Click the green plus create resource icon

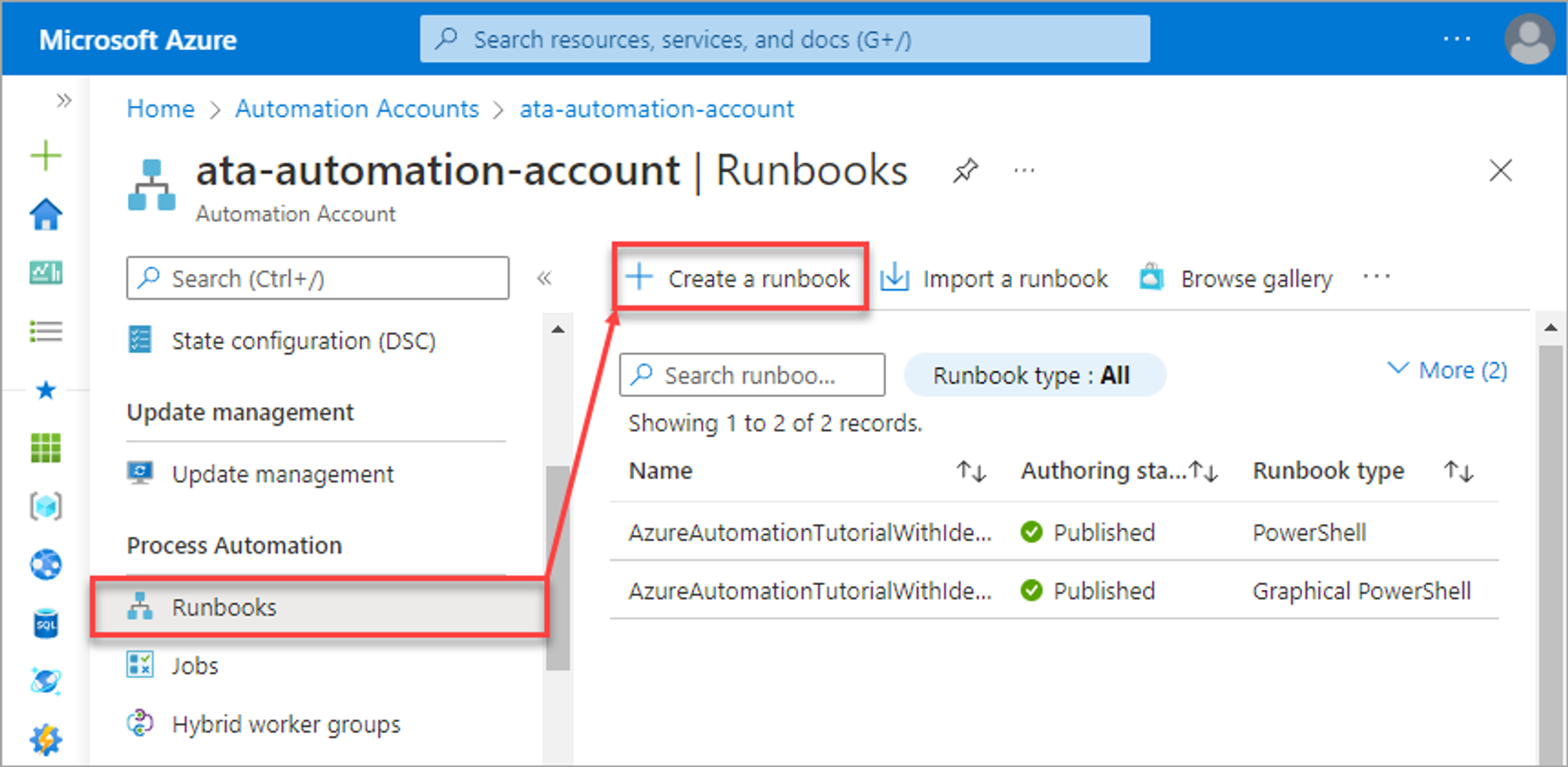[45, 155]
